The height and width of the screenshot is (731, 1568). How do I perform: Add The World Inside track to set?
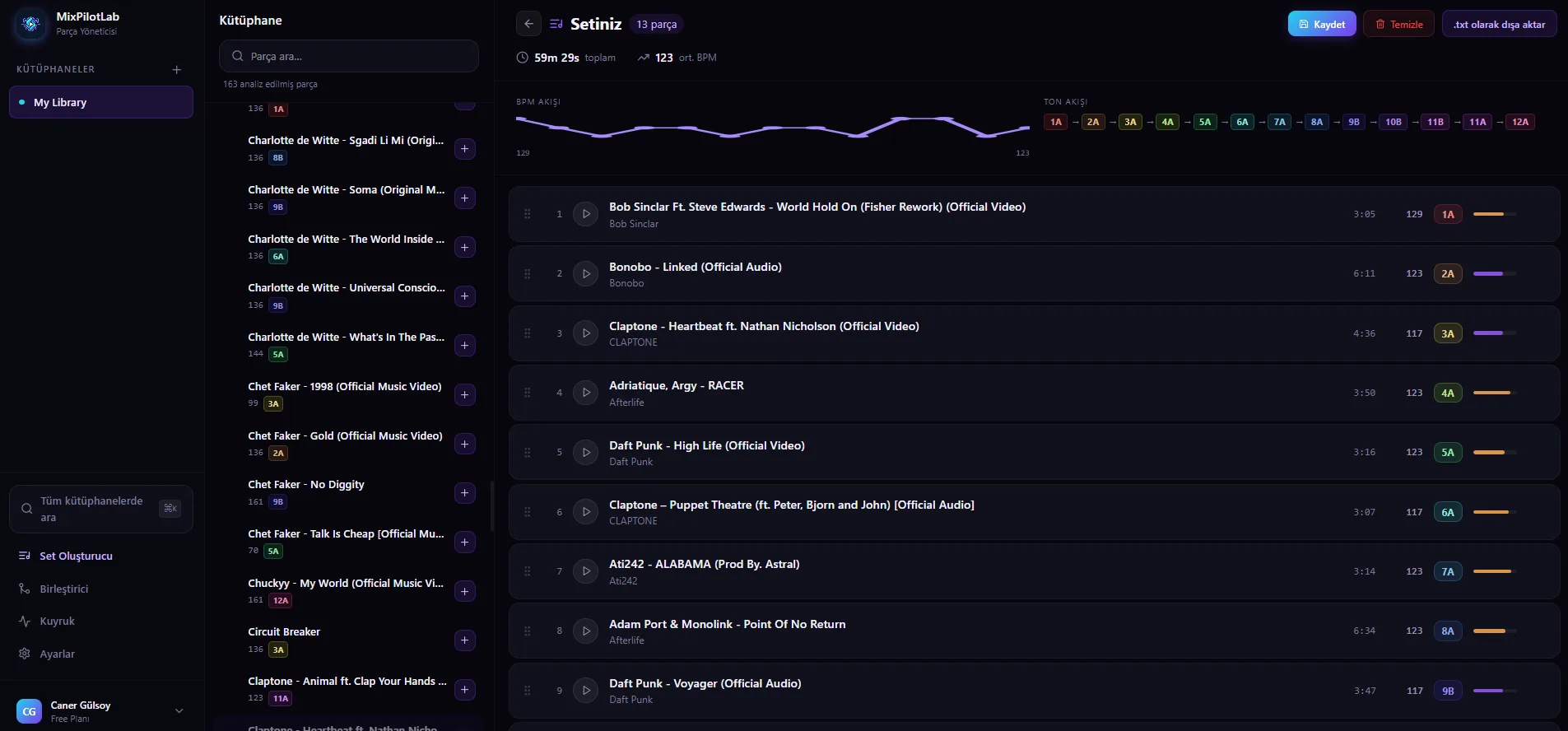465,248
